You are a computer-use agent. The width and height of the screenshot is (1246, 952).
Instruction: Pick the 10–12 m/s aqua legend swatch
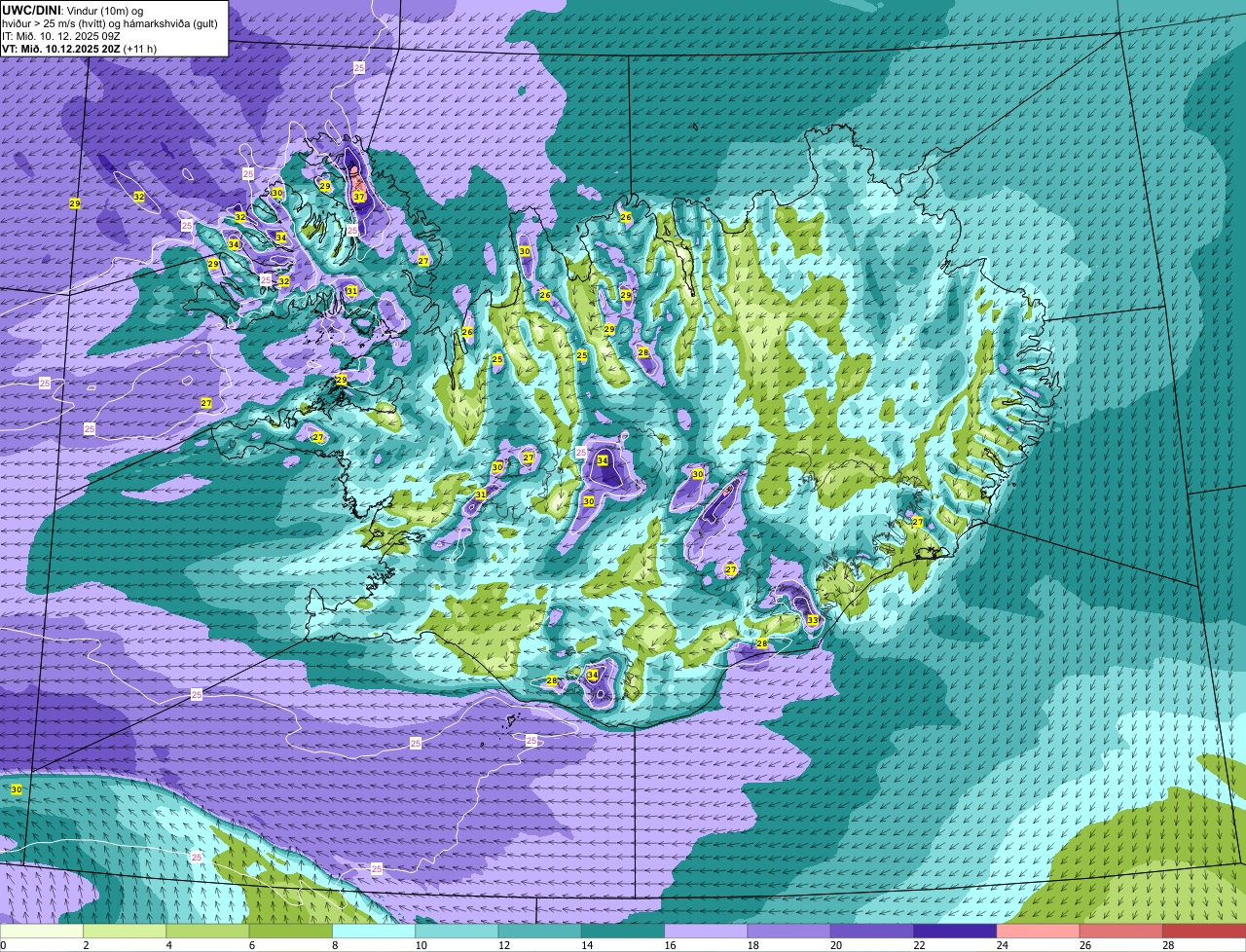tap(458, 932)
